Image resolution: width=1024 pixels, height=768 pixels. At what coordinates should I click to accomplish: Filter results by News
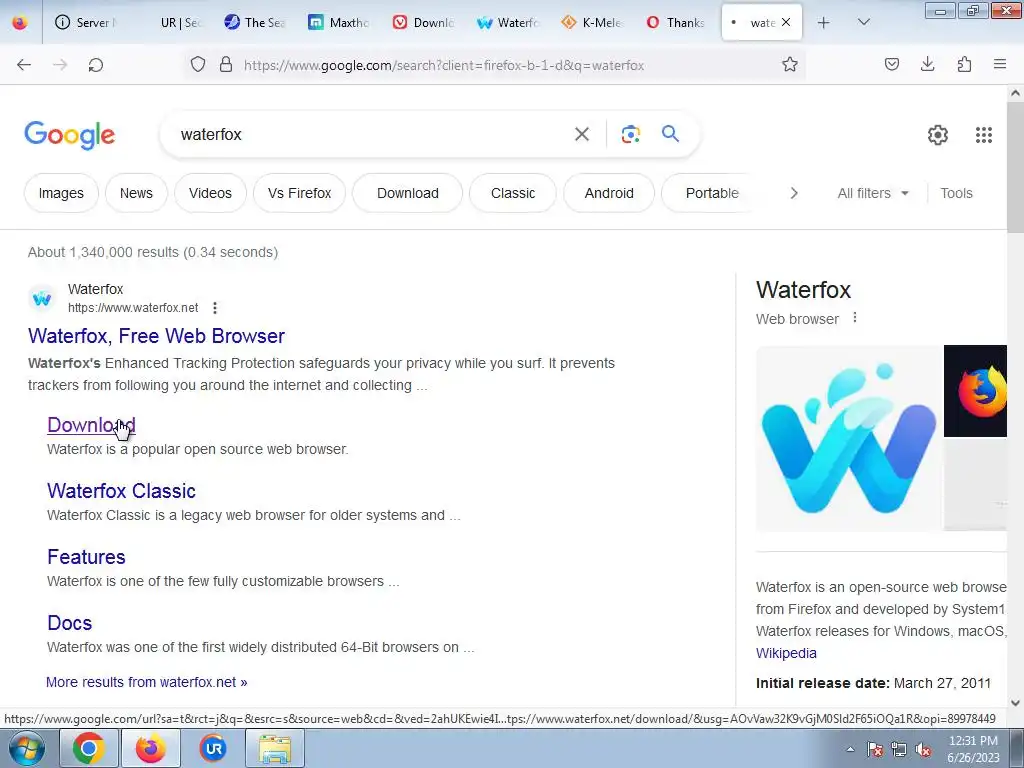(x=136, y=193)
